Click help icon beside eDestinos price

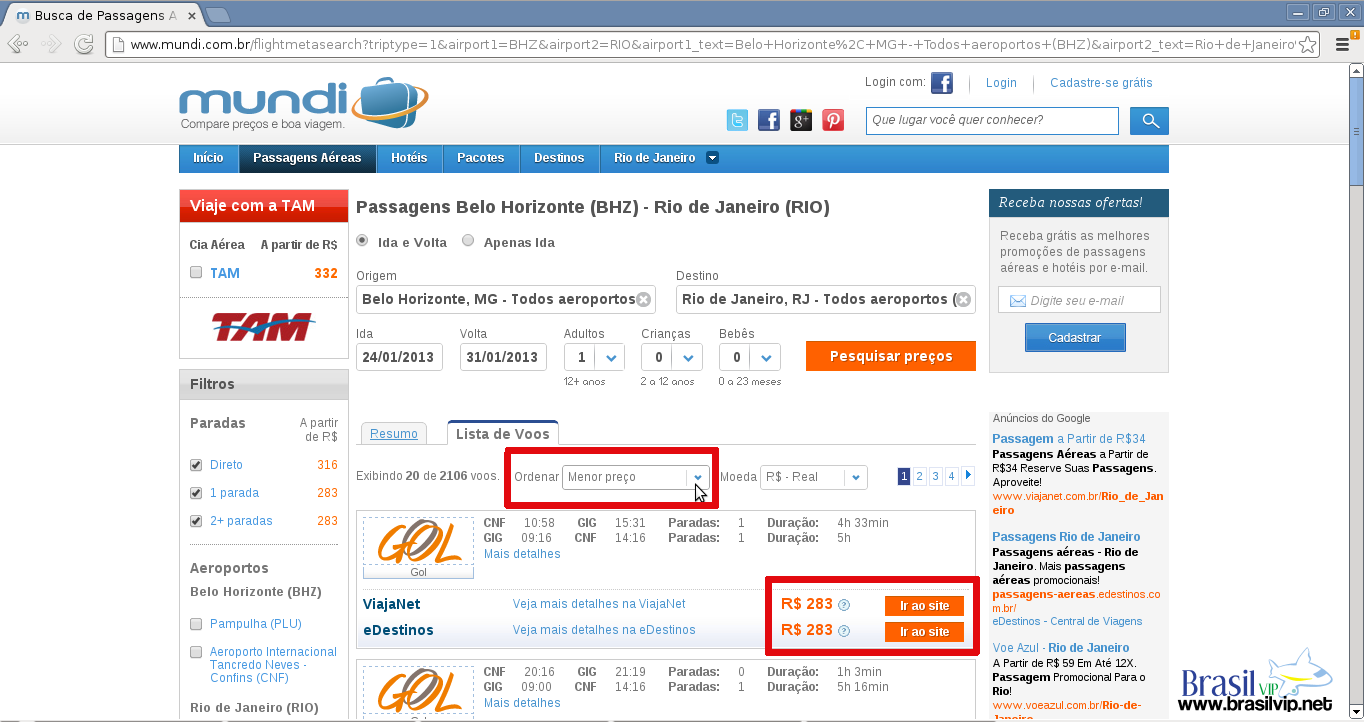pos(844,631)
